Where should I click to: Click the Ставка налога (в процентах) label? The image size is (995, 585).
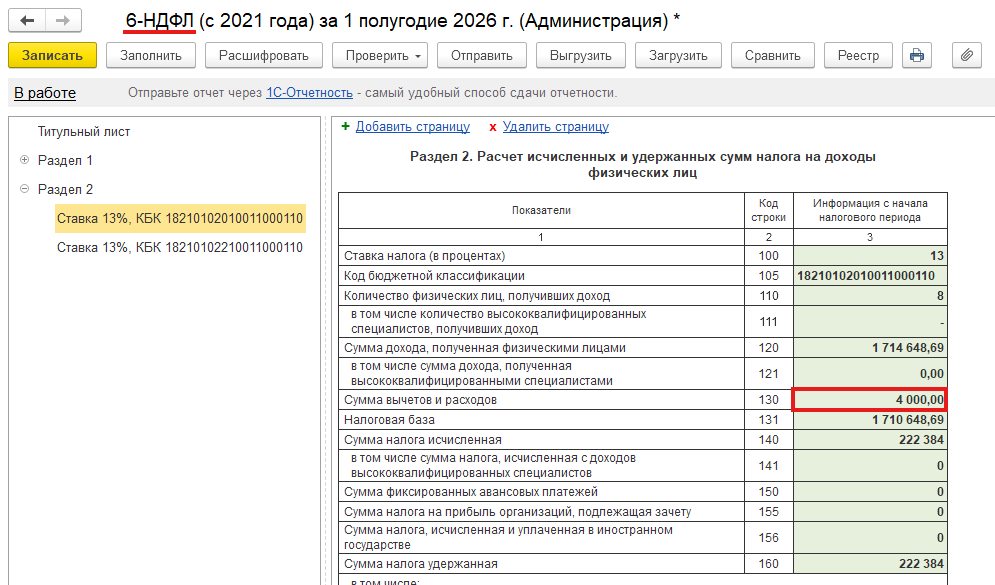(x=425, y=256)
